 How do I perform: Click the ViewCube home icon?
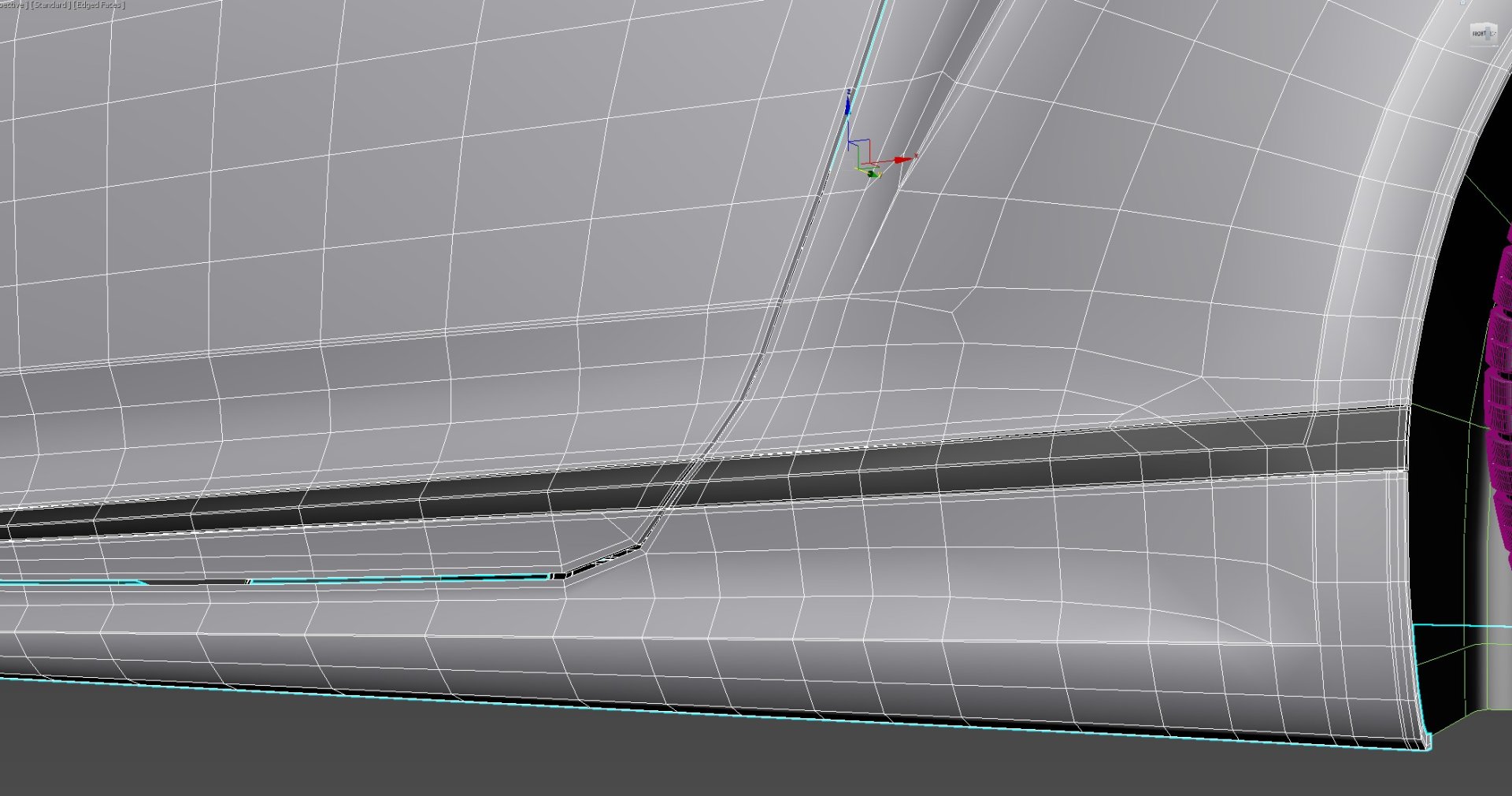click(x=1462, y=4)
